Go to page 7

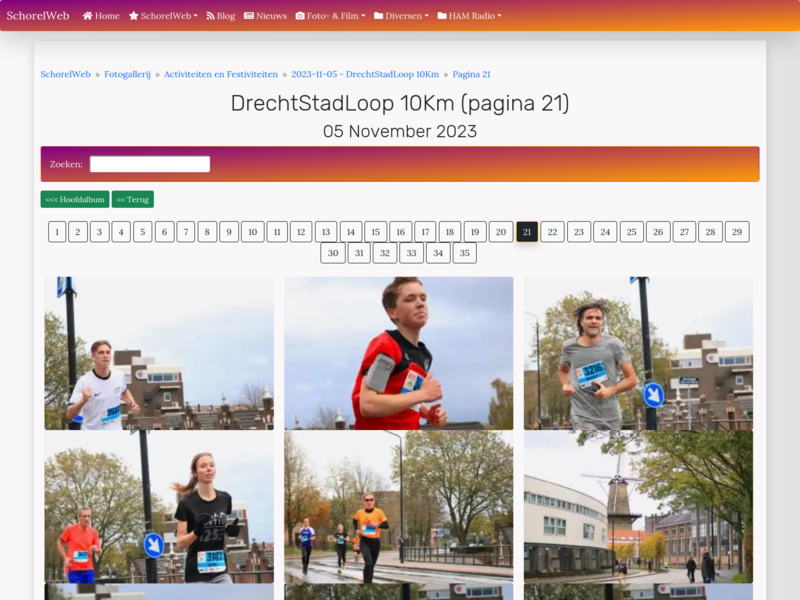click(186, 232)
